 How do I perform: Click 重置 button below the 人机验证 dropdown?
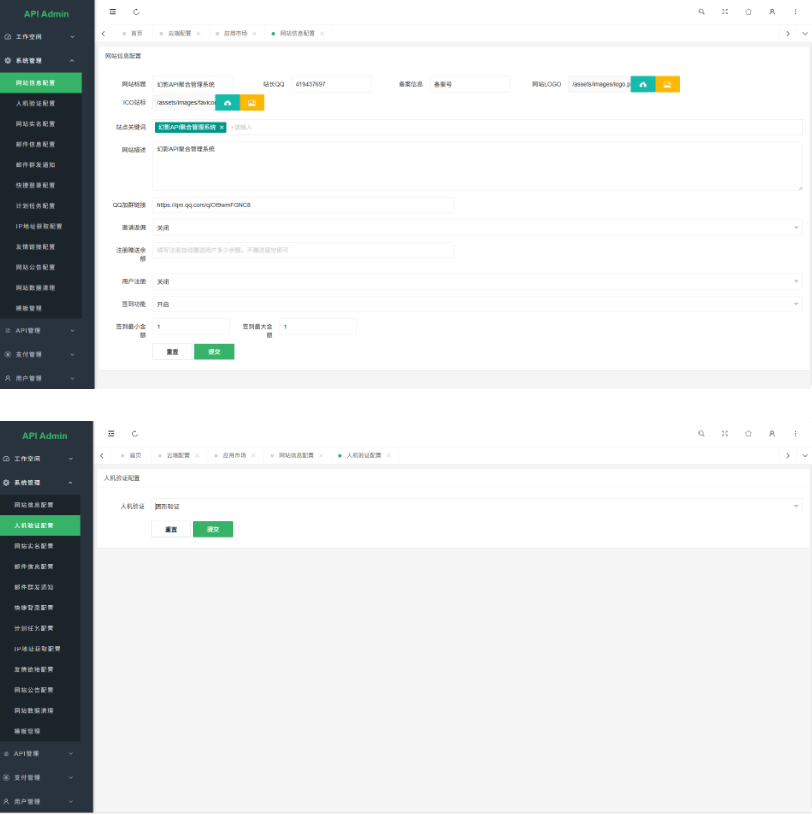pyautogui.click(x=171, y=529)
